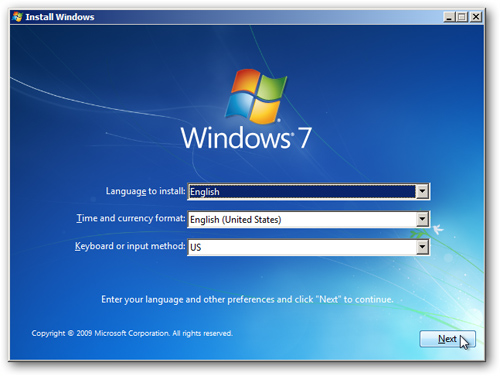The image size is (500, 376).
Task: Open the Language to install dropdown arrow
Action: click(x=422, y=191)
